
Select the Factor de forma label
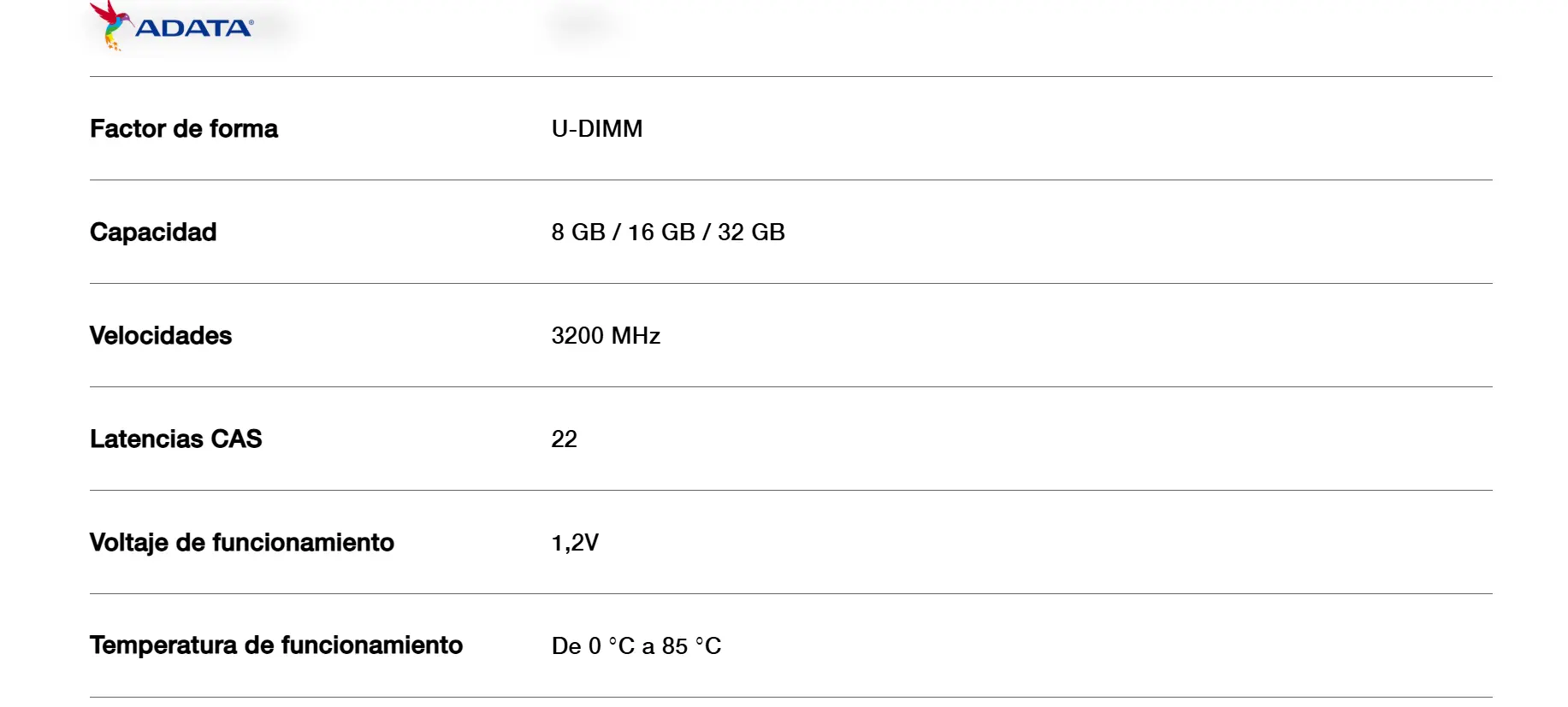(x=184, y=128)
